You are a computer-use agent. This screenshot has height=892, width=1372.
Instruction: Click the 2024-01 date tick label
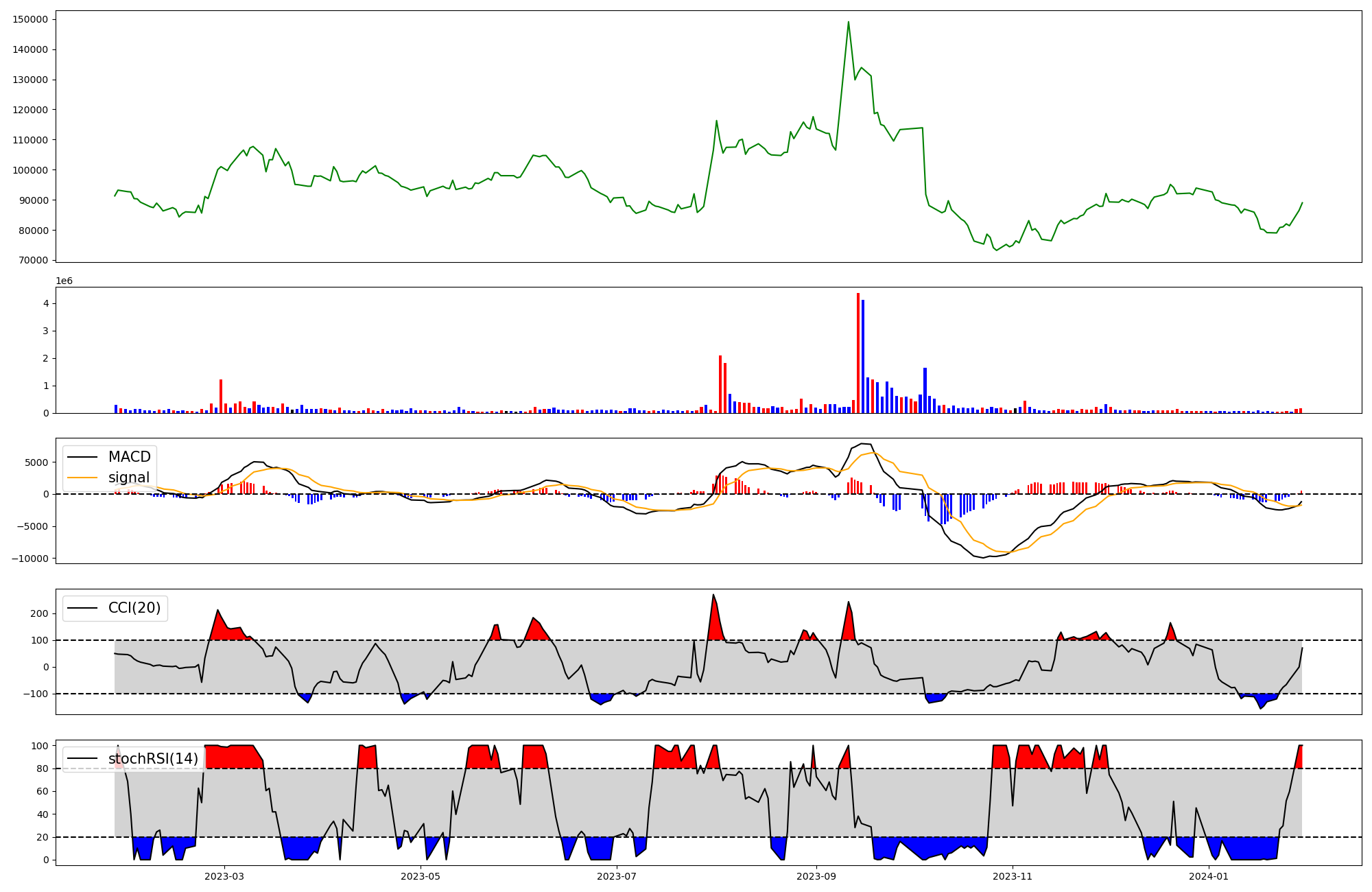[1209, 876]
